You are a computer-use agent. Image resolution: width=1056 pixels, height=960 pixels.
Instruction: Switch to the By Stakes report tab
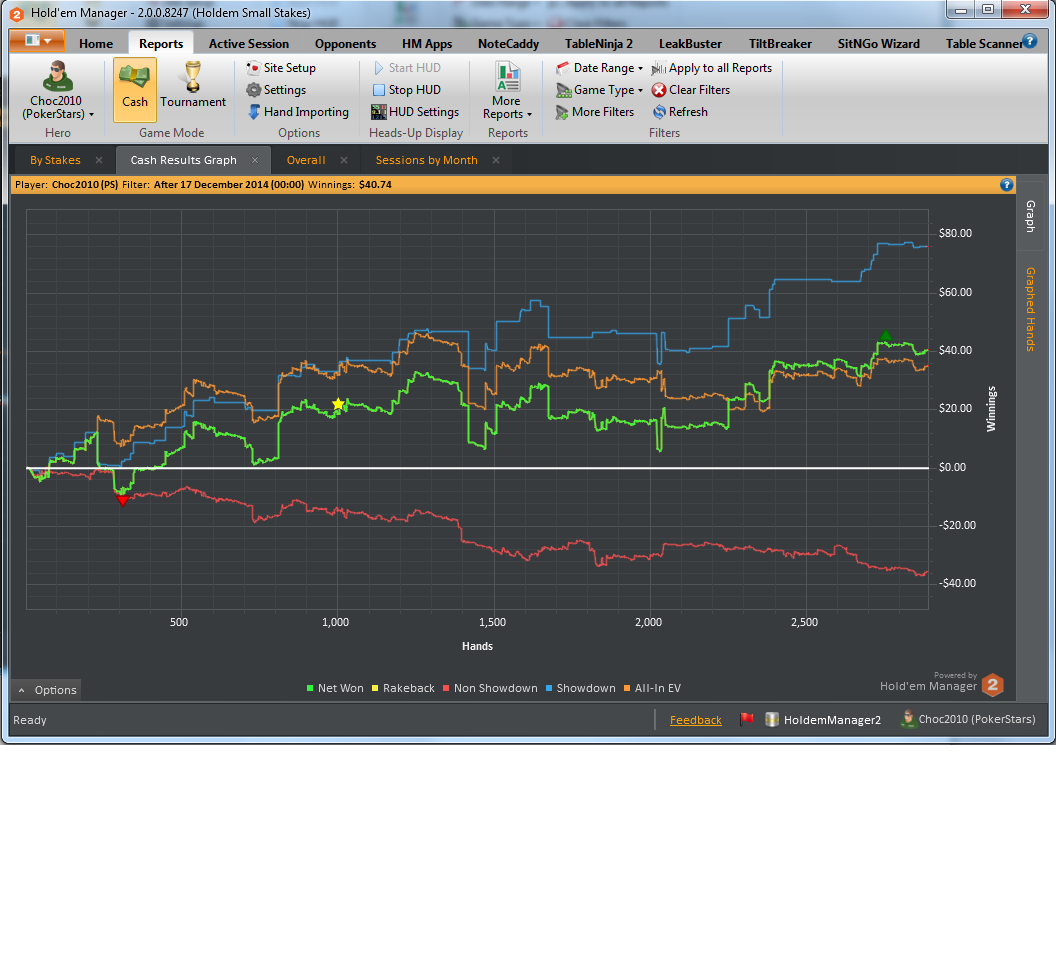(55, 160)
